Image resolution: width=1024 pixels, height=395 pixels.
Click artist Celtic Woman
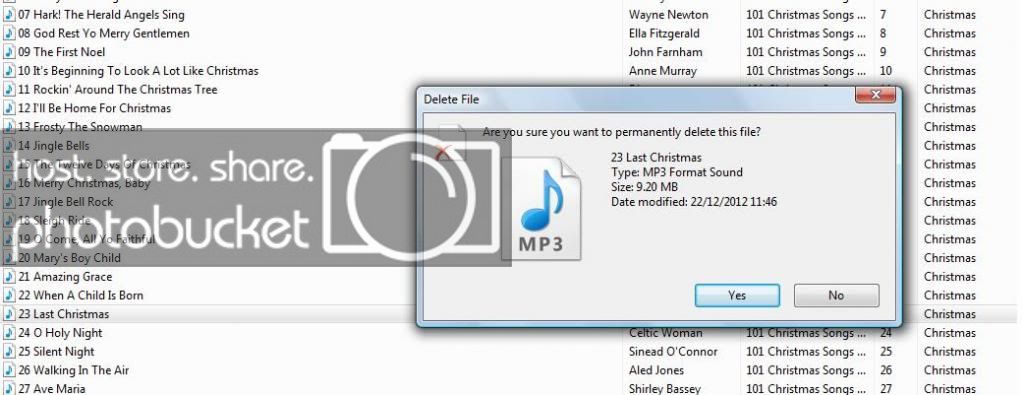tap(665, 333)
